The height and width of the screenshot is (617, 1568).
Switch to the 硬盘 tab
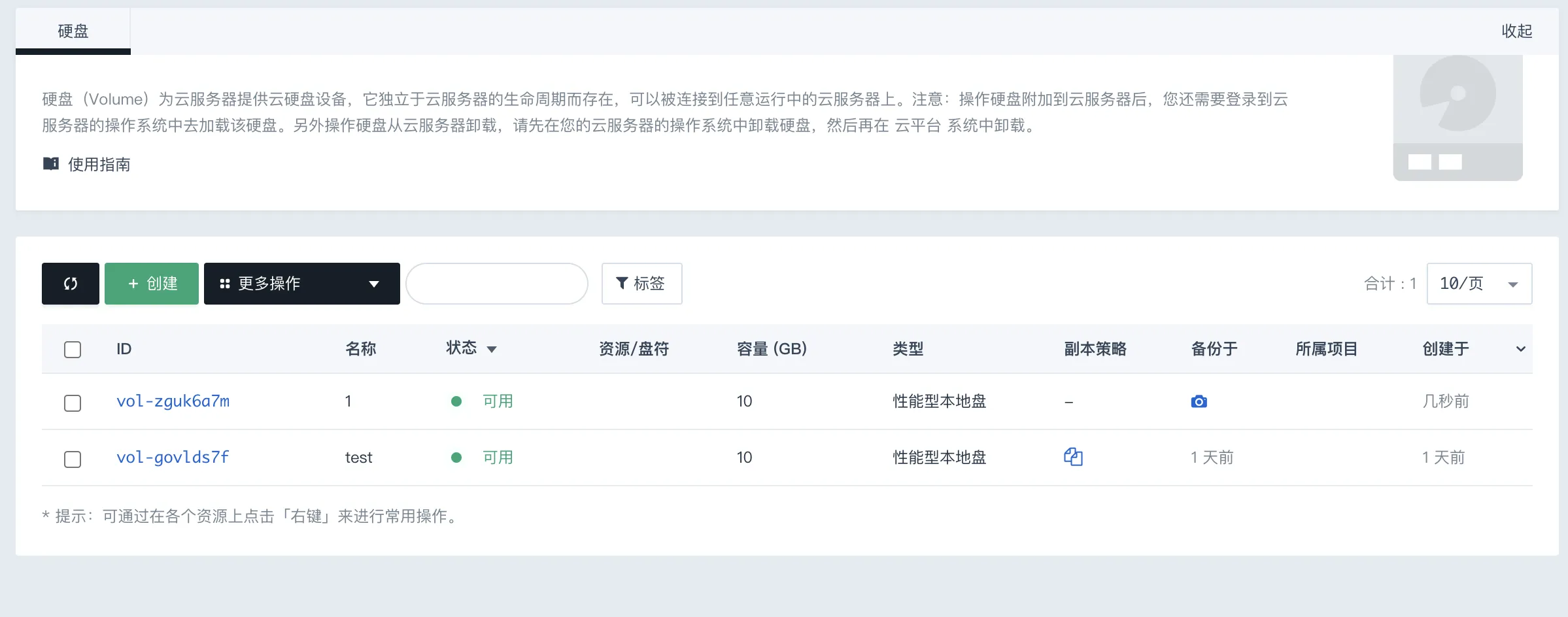(x=73, y=31)
